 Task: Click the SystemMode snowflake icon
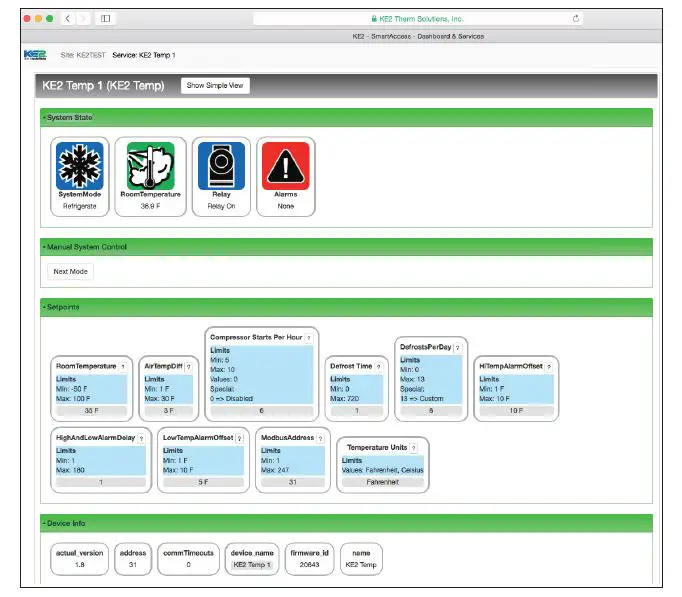80,166
